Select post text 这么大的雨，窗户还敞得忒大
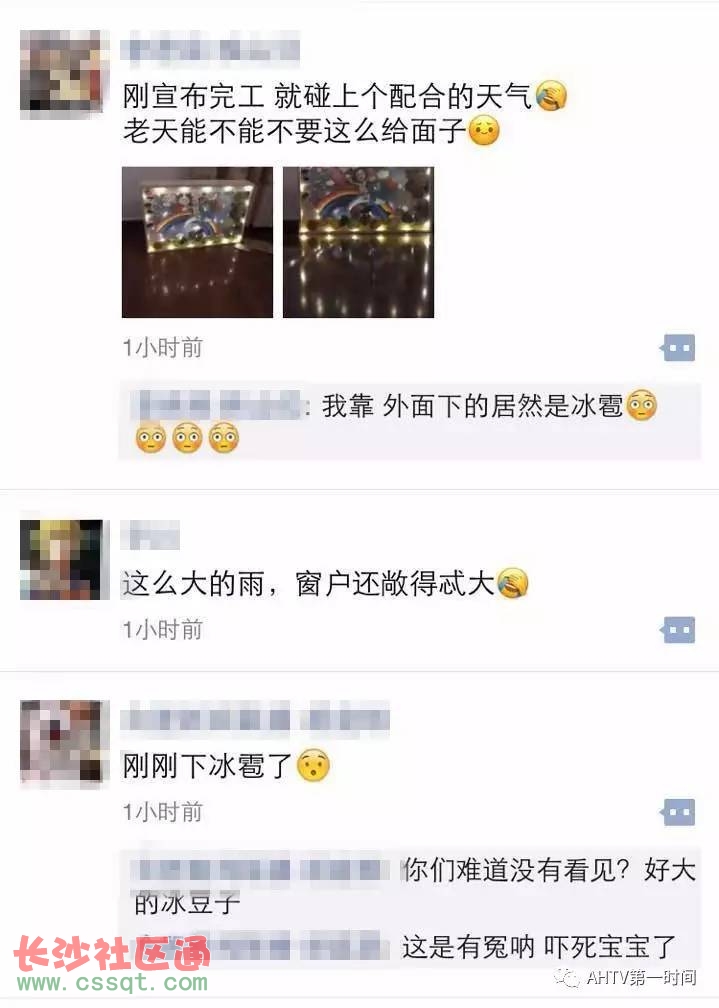This screenshot has width=719, height=1008. (x=309, y=584)
